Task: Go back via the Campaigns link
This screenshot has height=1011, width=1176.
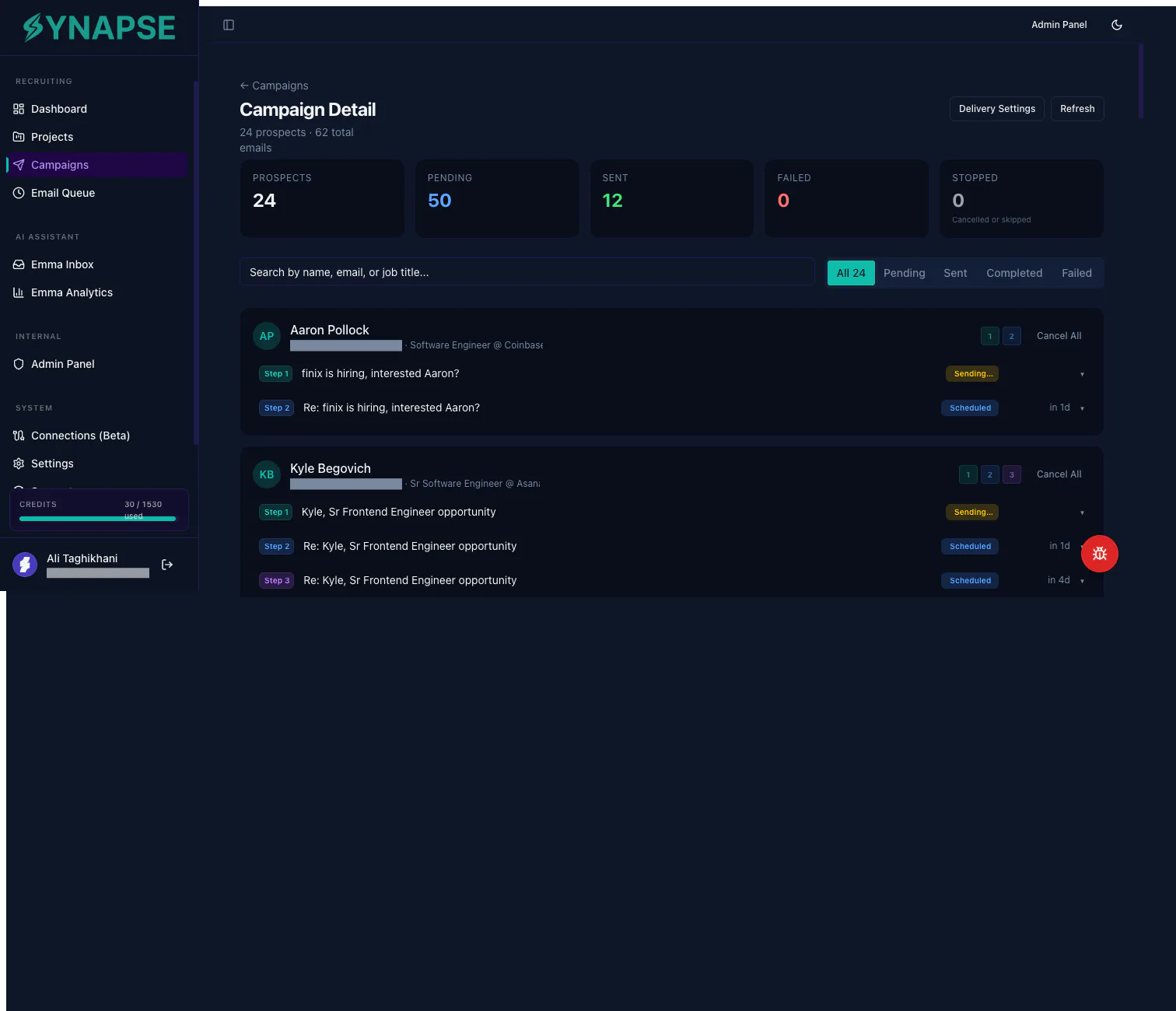Action: click(x=274, y=86)
